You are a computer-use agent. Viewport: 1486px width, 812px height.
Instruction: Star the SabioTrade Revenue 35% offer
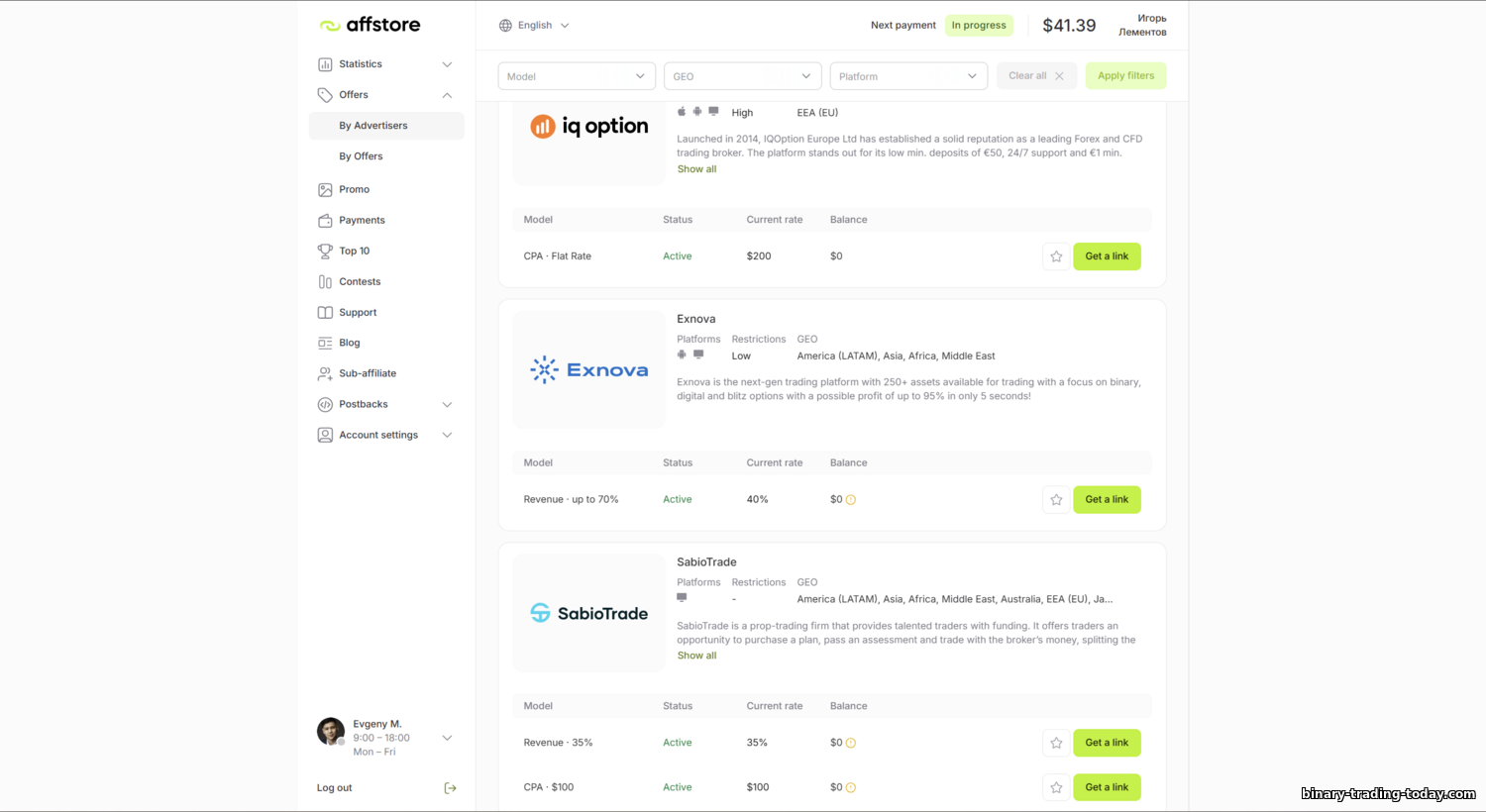point(1056,743)
